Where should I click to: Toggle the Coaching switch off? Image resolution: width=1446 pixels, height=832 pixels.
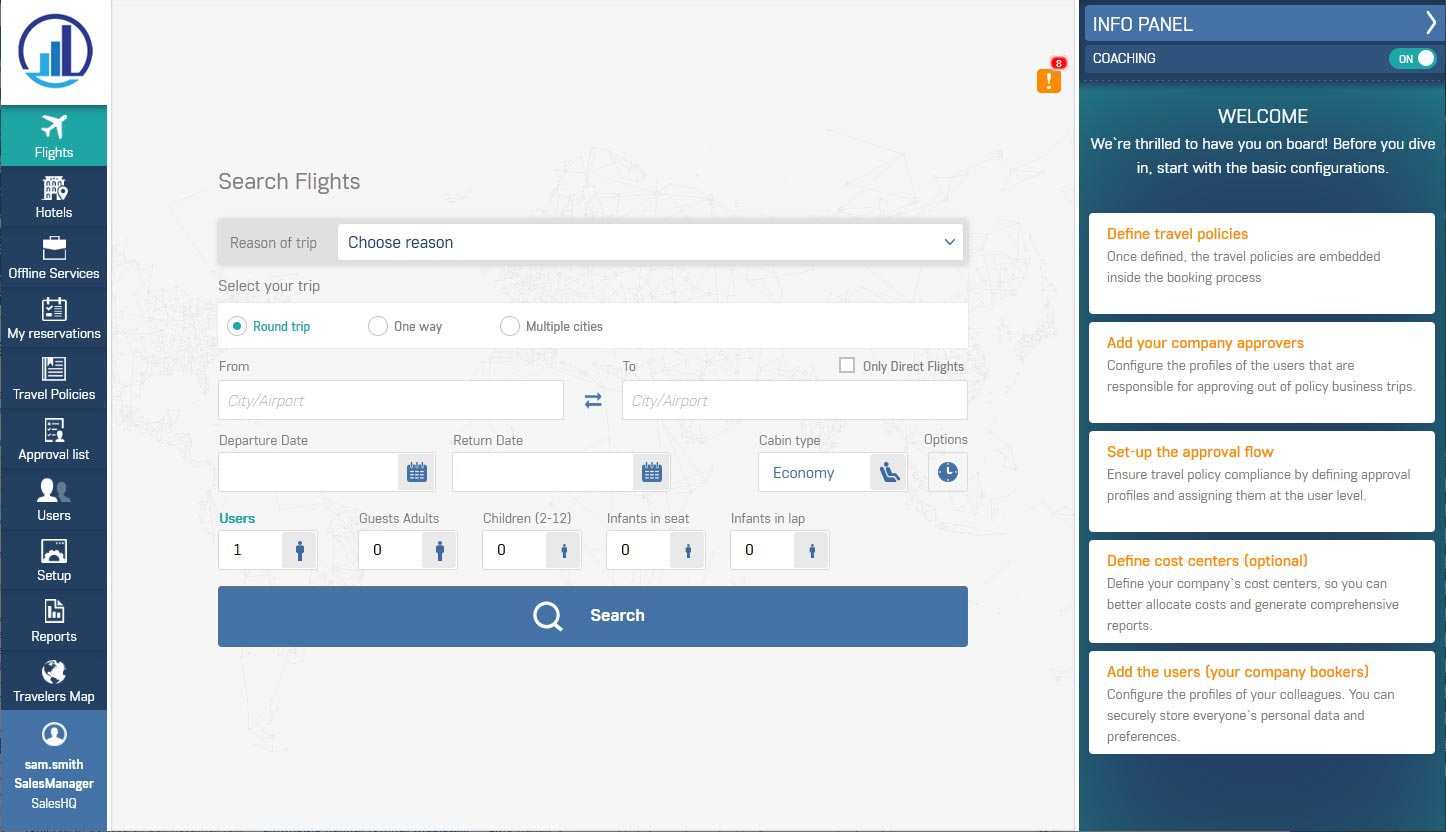point(1411,59)
